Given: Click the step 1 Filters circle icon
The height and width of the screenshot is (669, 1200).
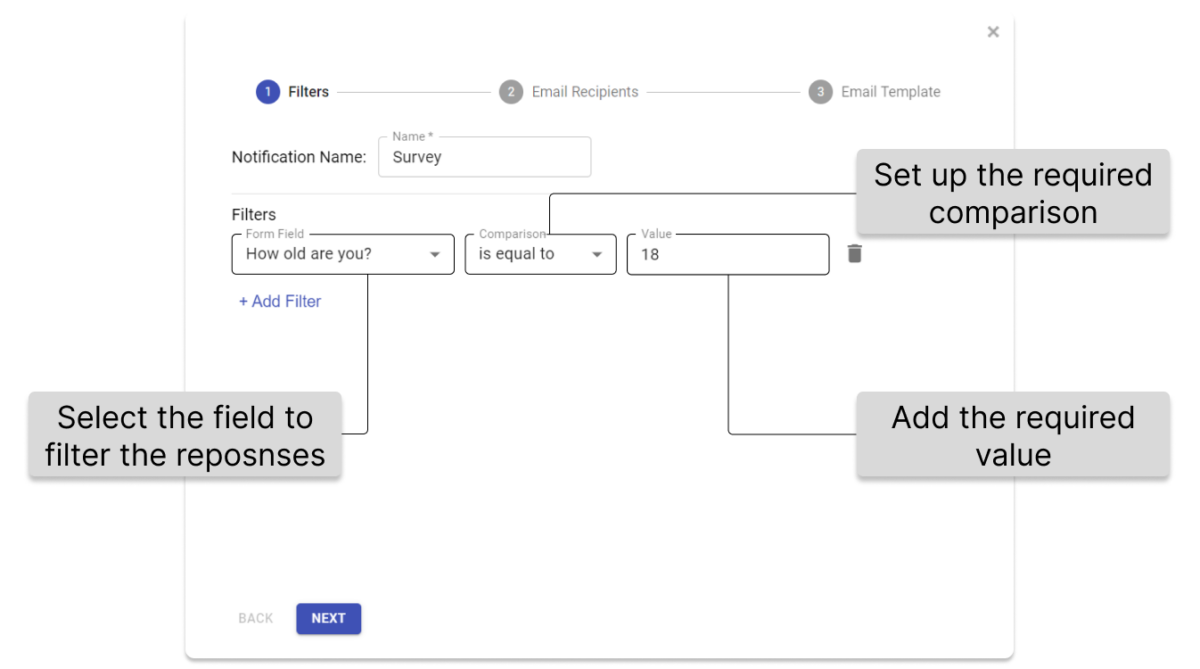Looking at the screenshot, I should 267,91.
